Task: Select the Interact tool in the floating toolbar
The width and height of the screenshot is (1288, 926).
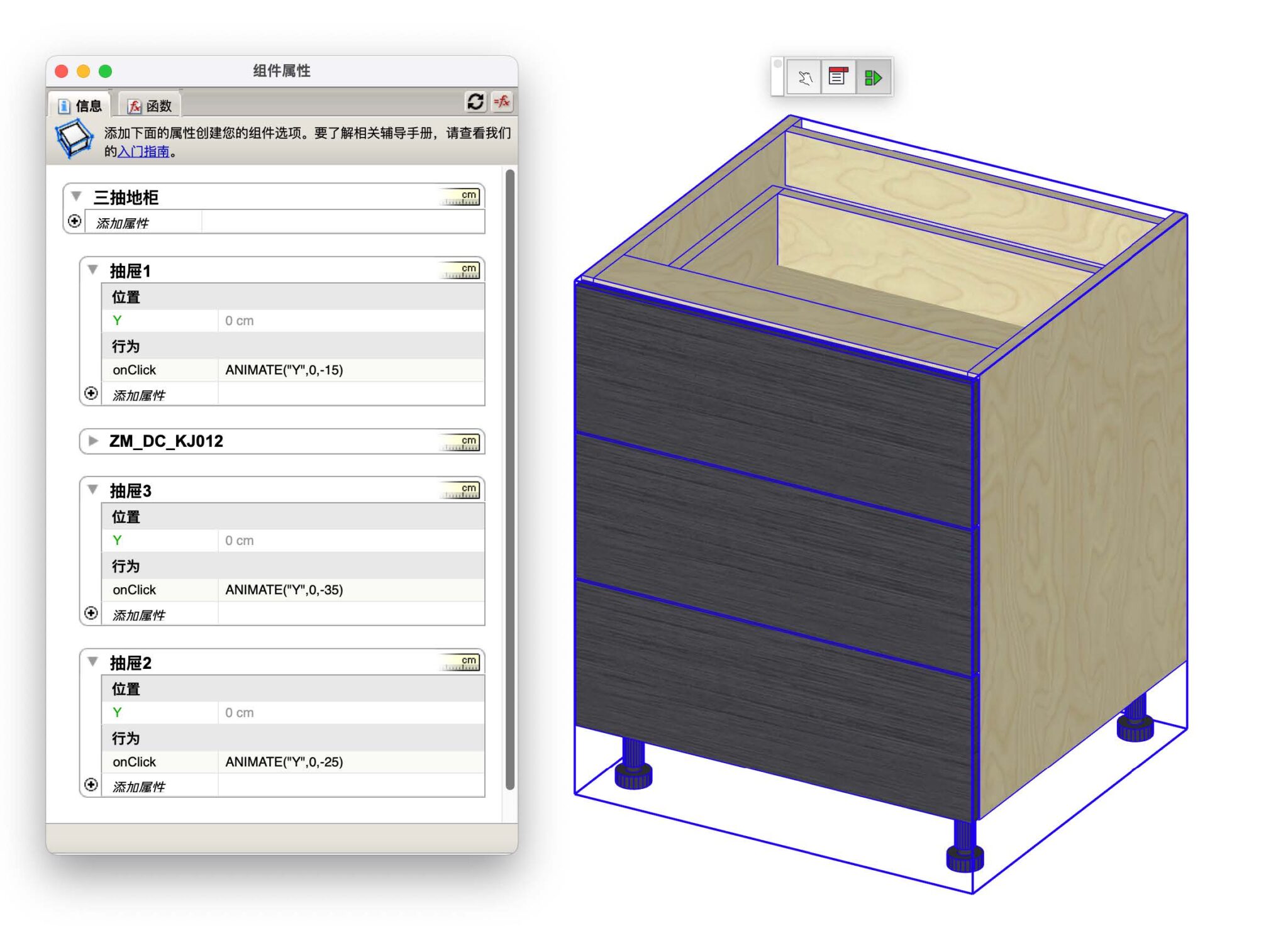Action: tap(804, 78)
